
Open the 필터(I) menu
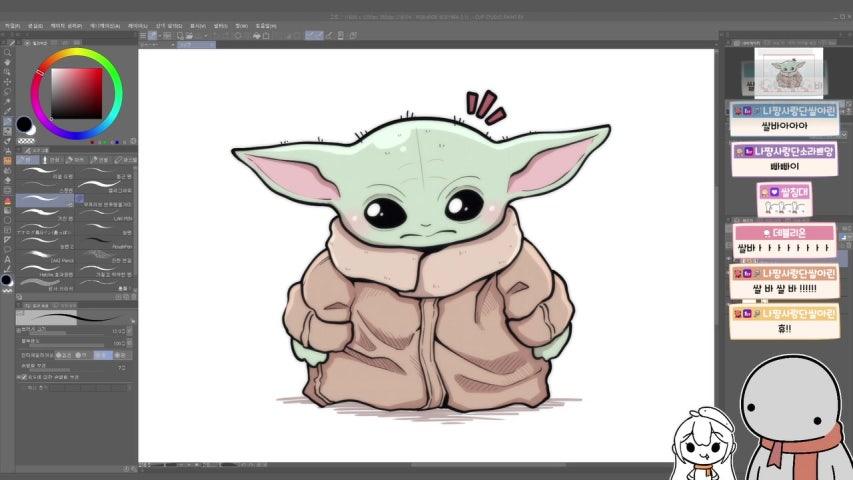pyautogui.click(x=220, y=26)
